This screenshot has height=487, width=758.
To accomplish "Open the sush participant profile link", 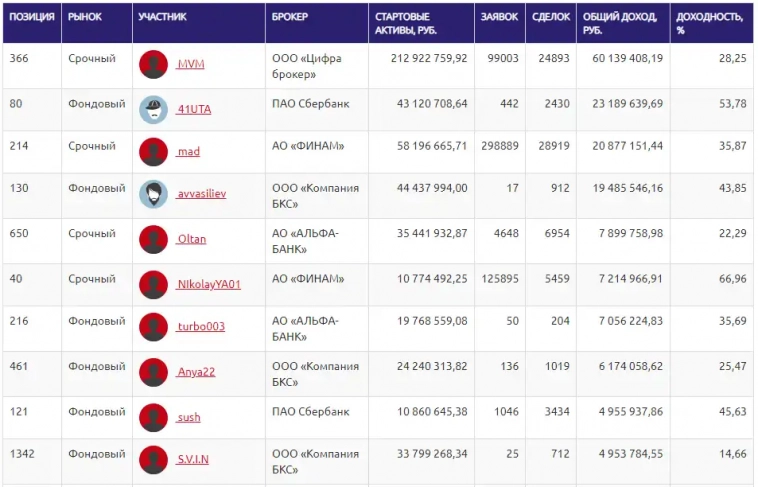I will click(188, 417).
